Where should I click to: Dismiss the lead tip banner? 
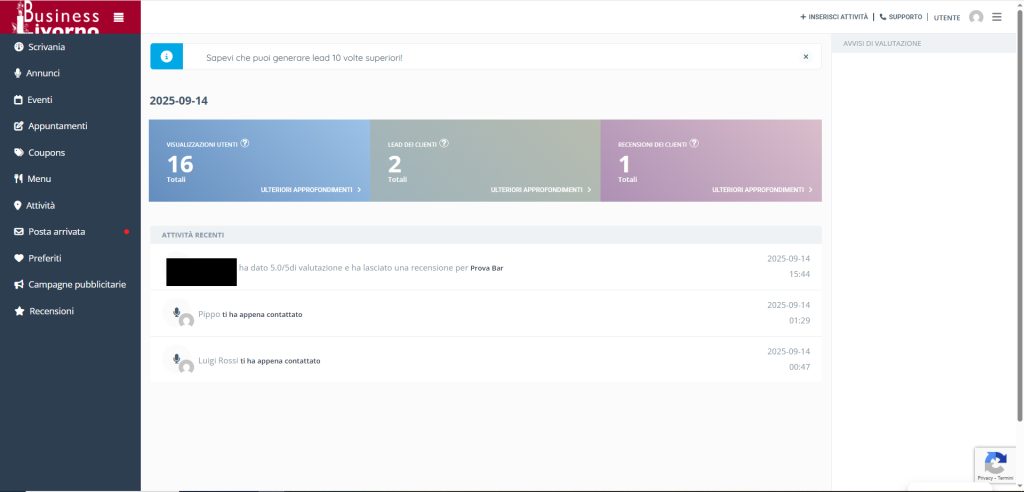[806, 57]
